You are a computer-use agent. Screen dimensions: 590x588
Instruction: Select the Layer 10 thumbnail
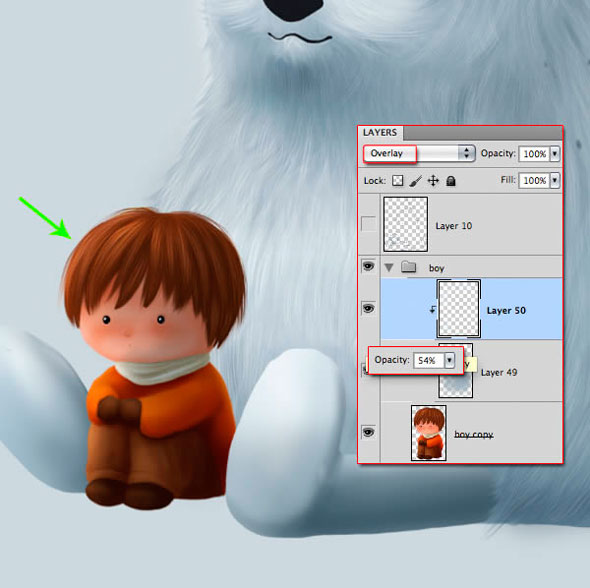406,224
